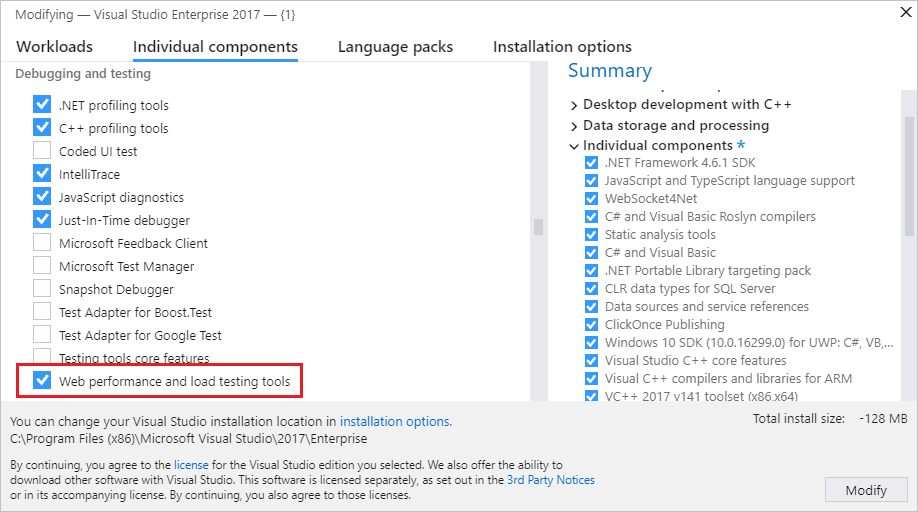Check Microsoft Test Manager
This screenshot has width=918, height=512.
(42, 266)
